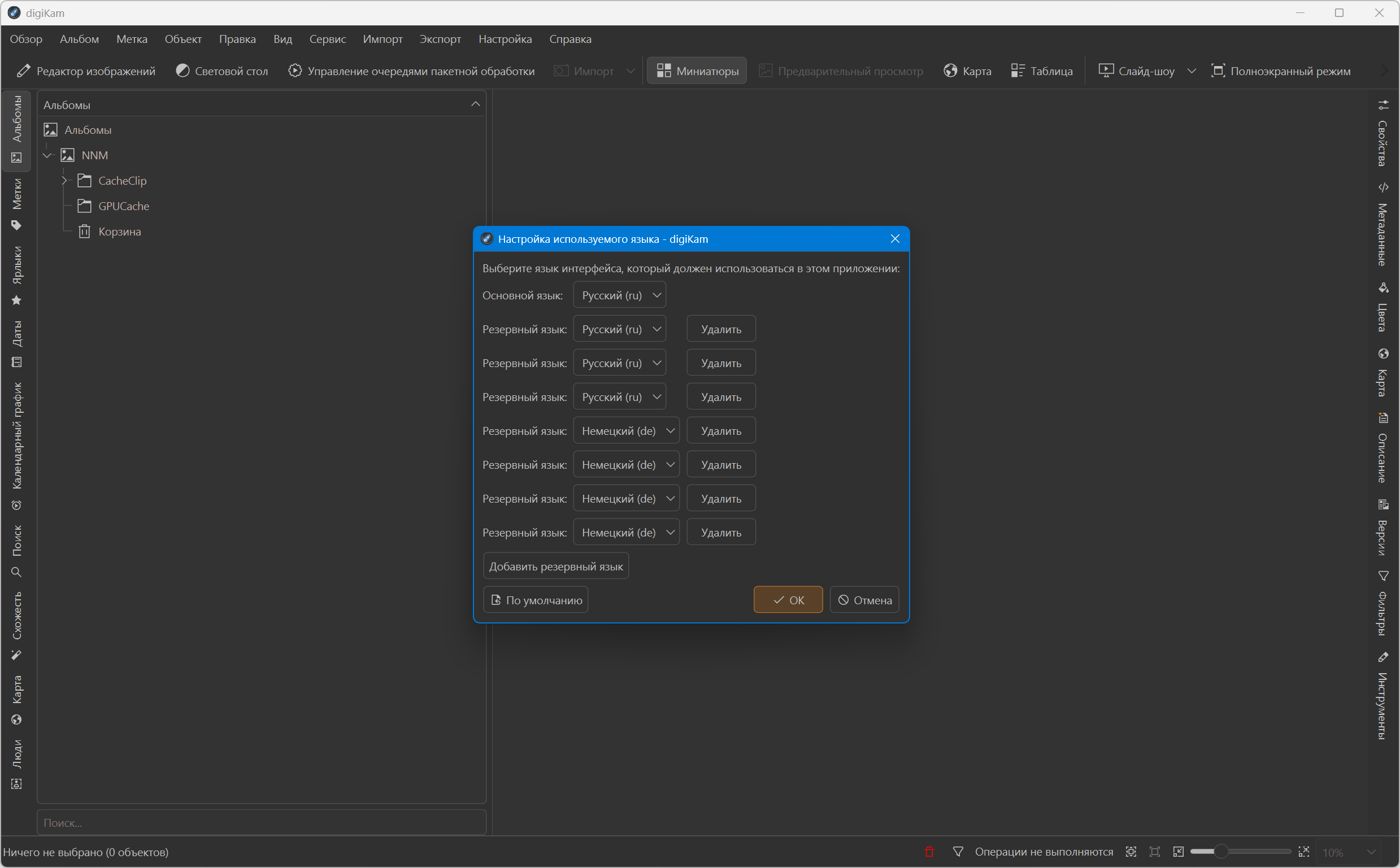Open the batch queue manager (Управление очередями)
1400x868 pixels.
pos(411,71)
